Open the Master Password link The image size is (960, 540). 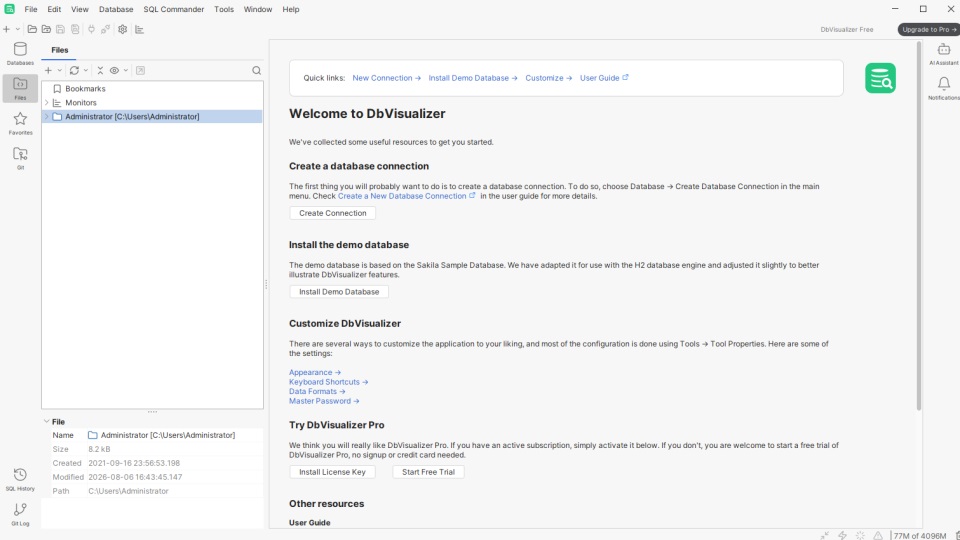tap(324, 401)
